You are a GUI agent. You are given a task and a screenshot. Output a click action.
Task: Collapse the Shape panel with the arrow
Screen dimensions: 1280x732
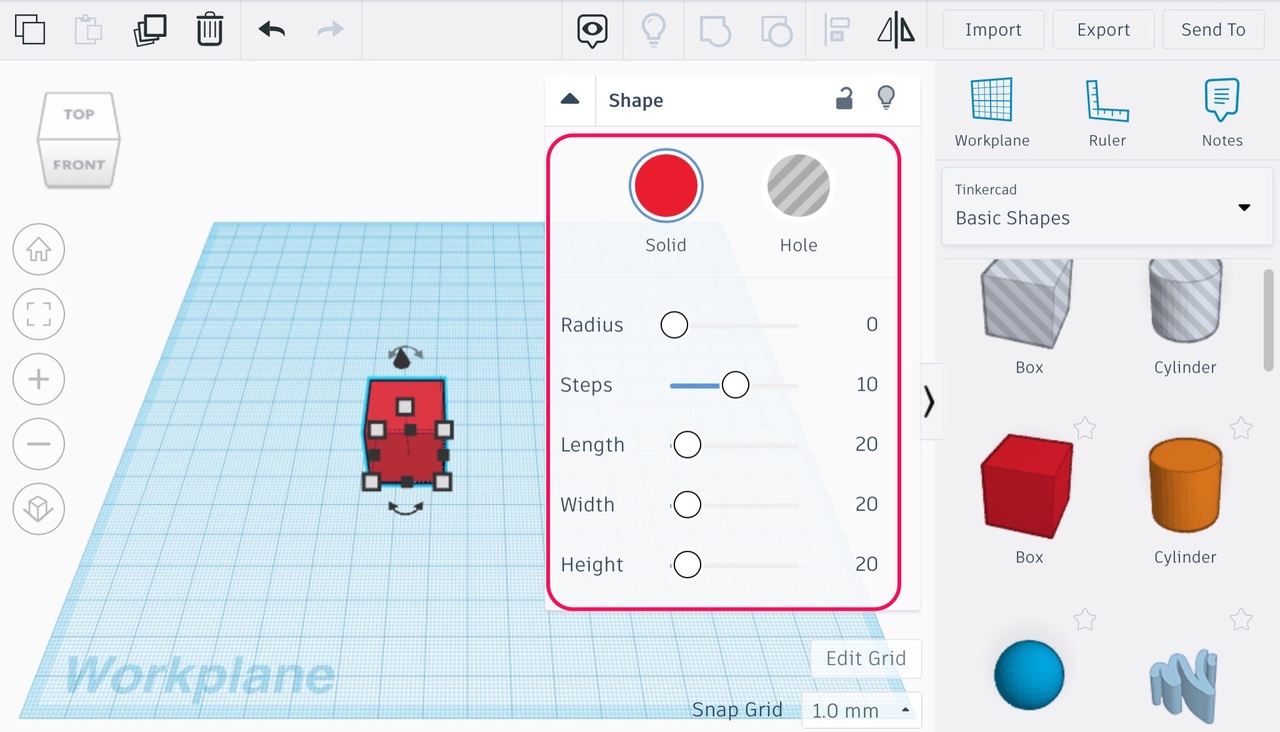(570, 99)
